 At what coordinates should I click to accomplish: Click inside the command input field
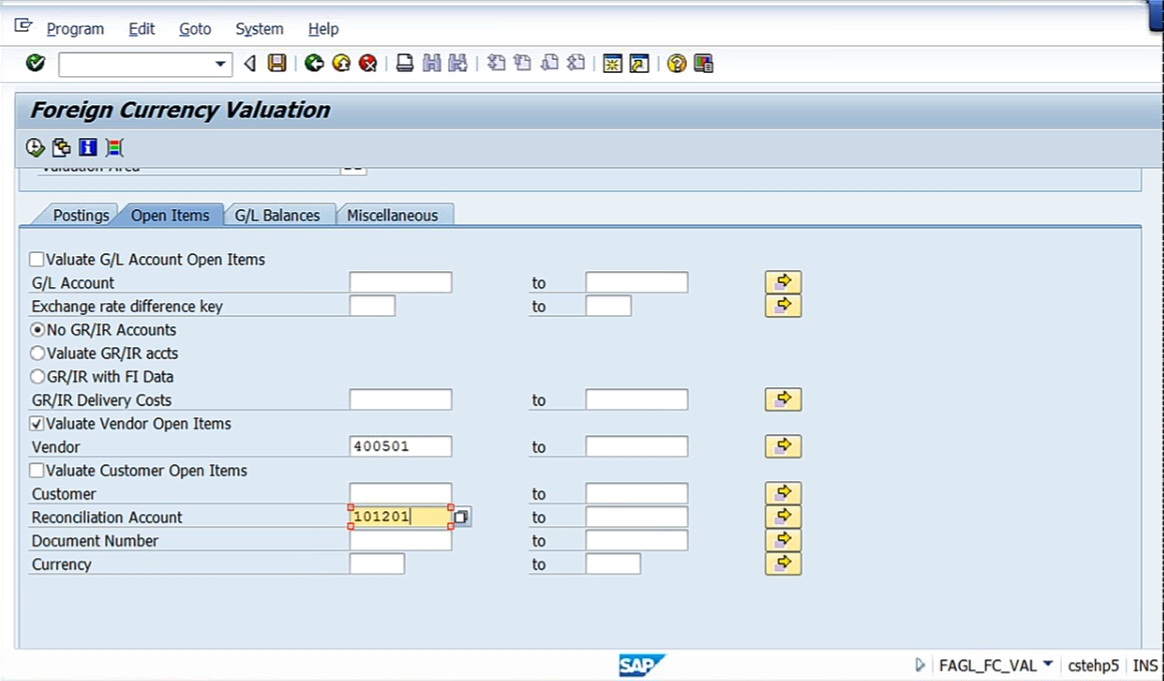(137, 64)
